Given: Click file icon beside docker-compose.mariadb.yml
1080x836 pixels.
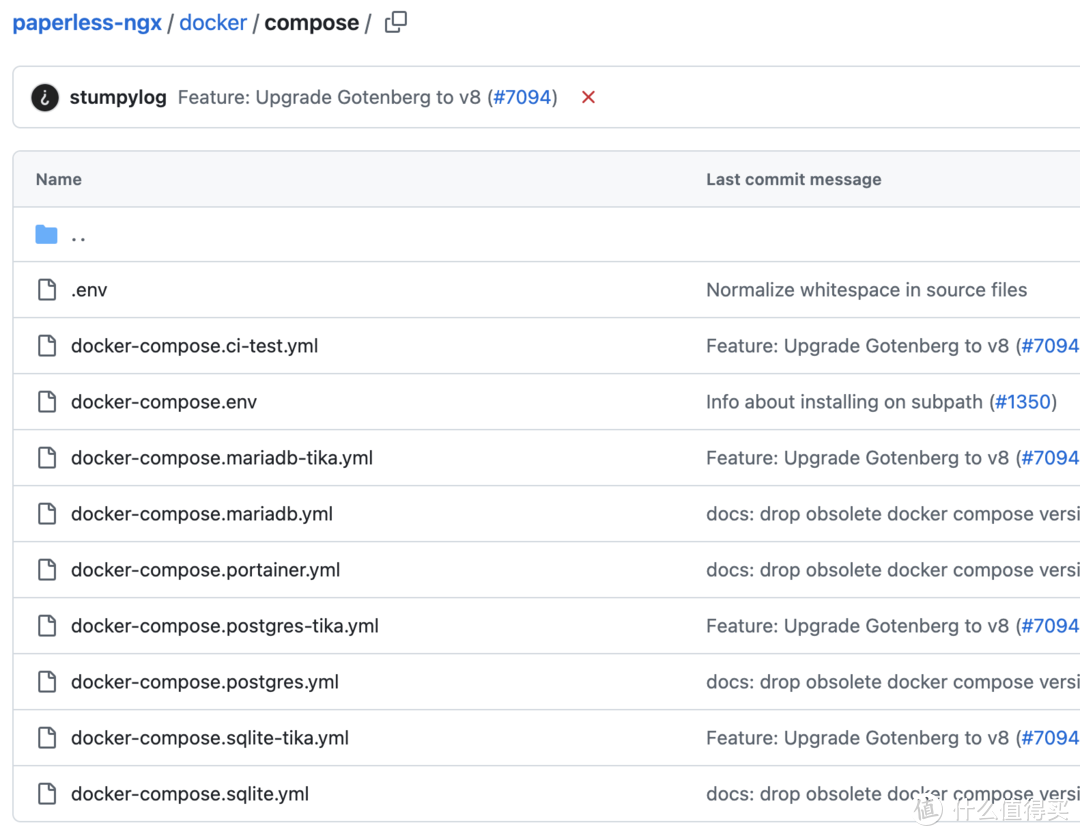Looking at the screenshot, I should click(x=46, y=514).
